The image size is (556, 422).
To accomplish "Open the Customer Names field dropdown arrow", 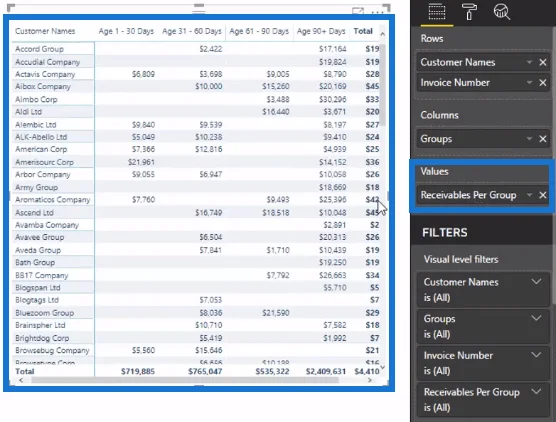I will tap(529, 62).
